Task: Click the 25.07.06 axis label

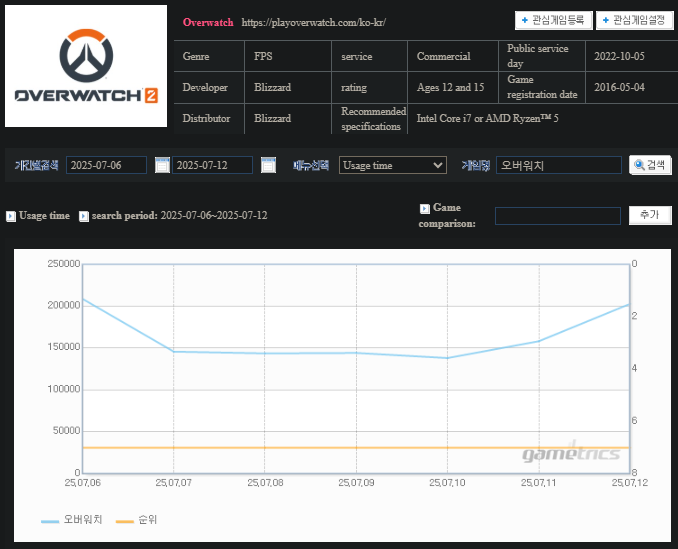Action: pyautogui.click(x=83, y=483)
